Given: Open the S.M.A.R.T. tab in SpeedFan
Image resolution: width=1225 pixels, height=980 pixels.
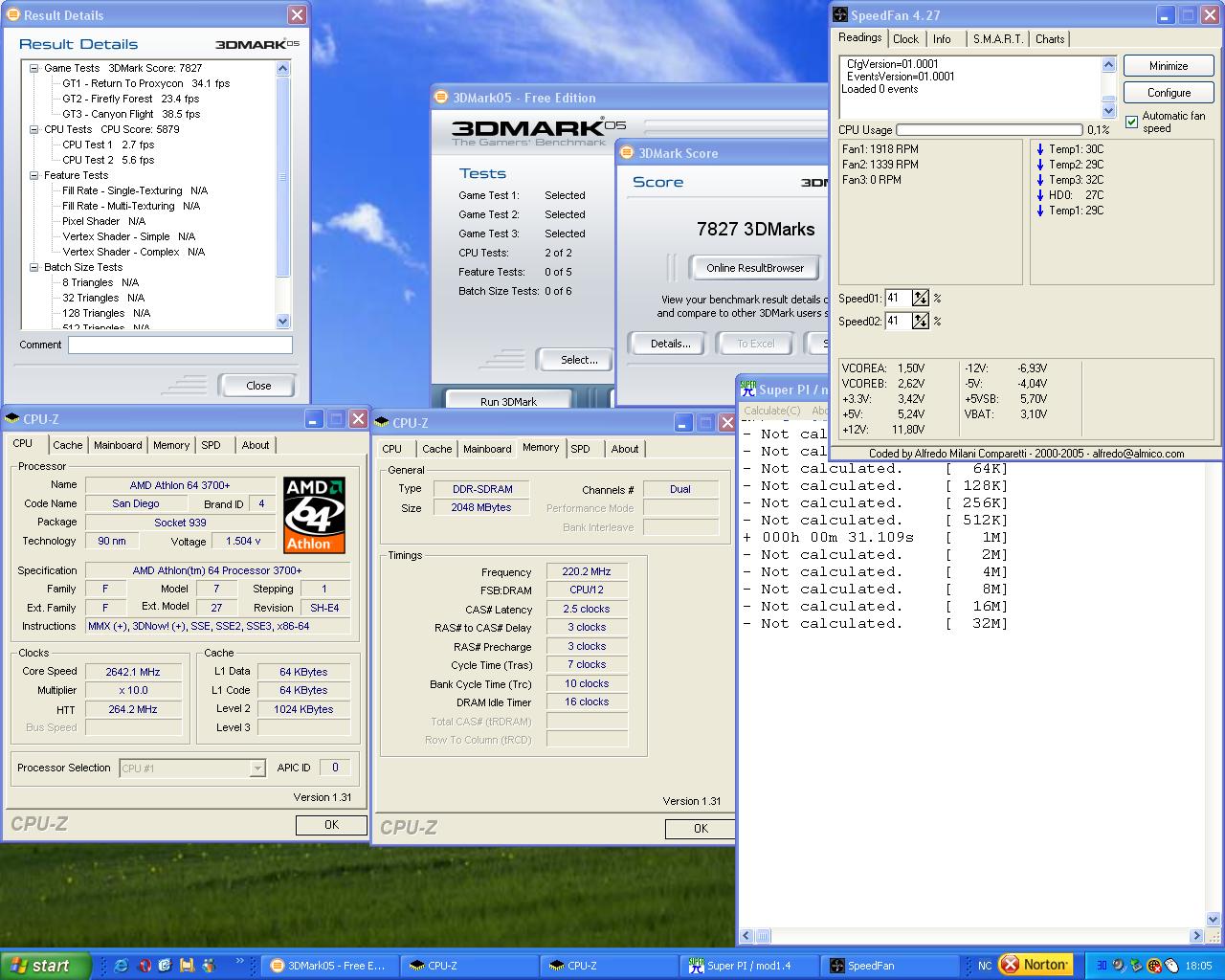Looking at the screenshot, I should click(998, 39).
